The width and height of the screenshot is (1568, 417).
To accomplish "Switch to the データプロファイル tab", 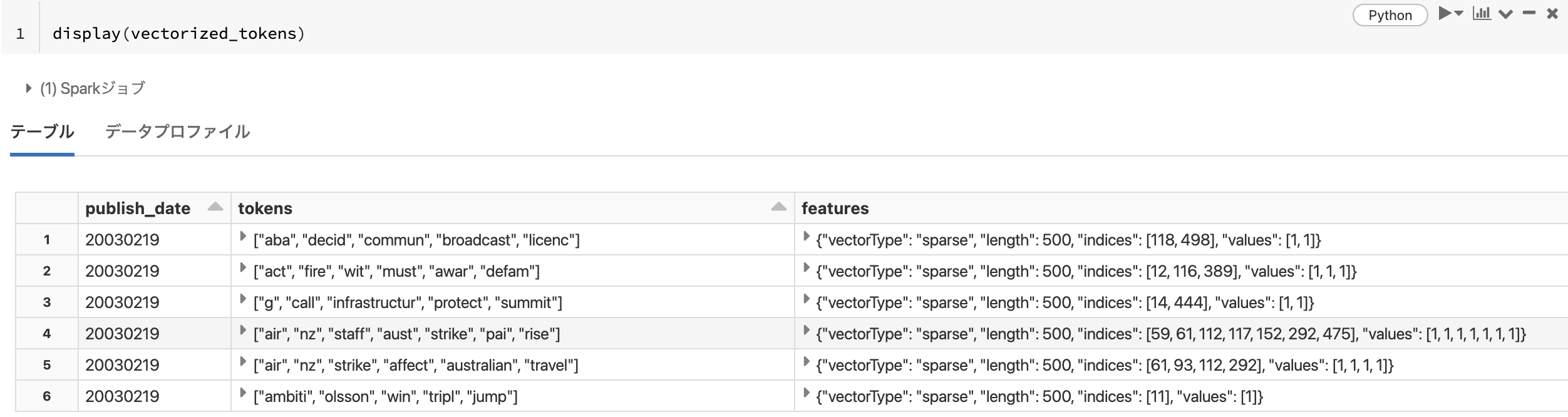I will click(177, 131).
